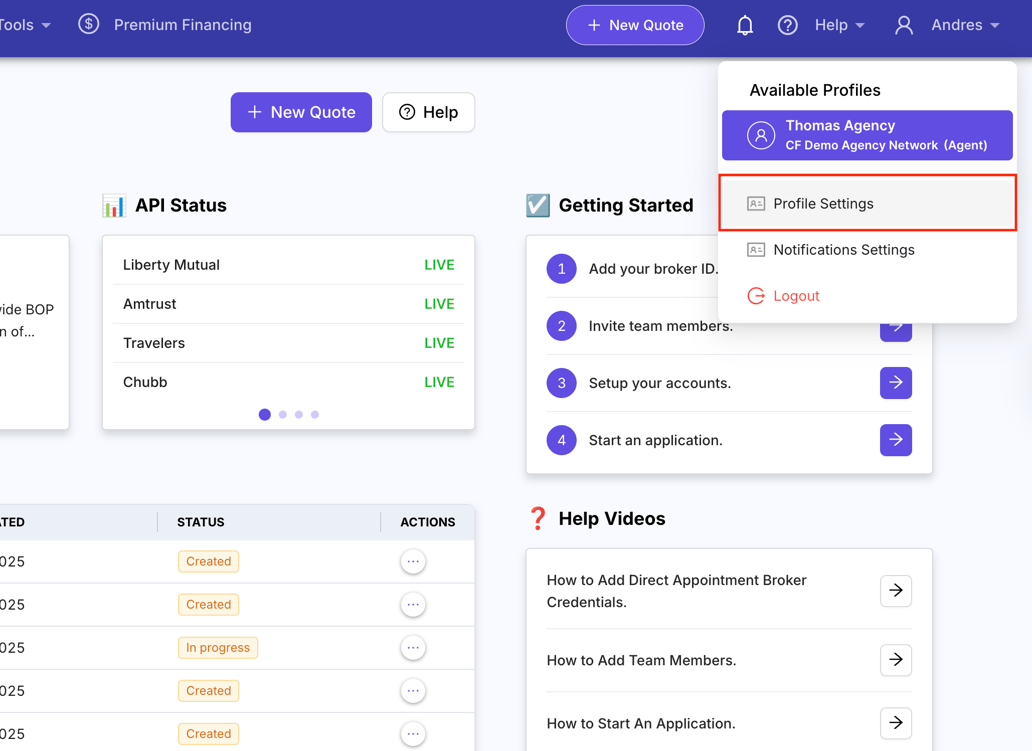1032x751 pixels.
Task: Go to first API Status carousel page dot
Action: (x=265, y=415)
